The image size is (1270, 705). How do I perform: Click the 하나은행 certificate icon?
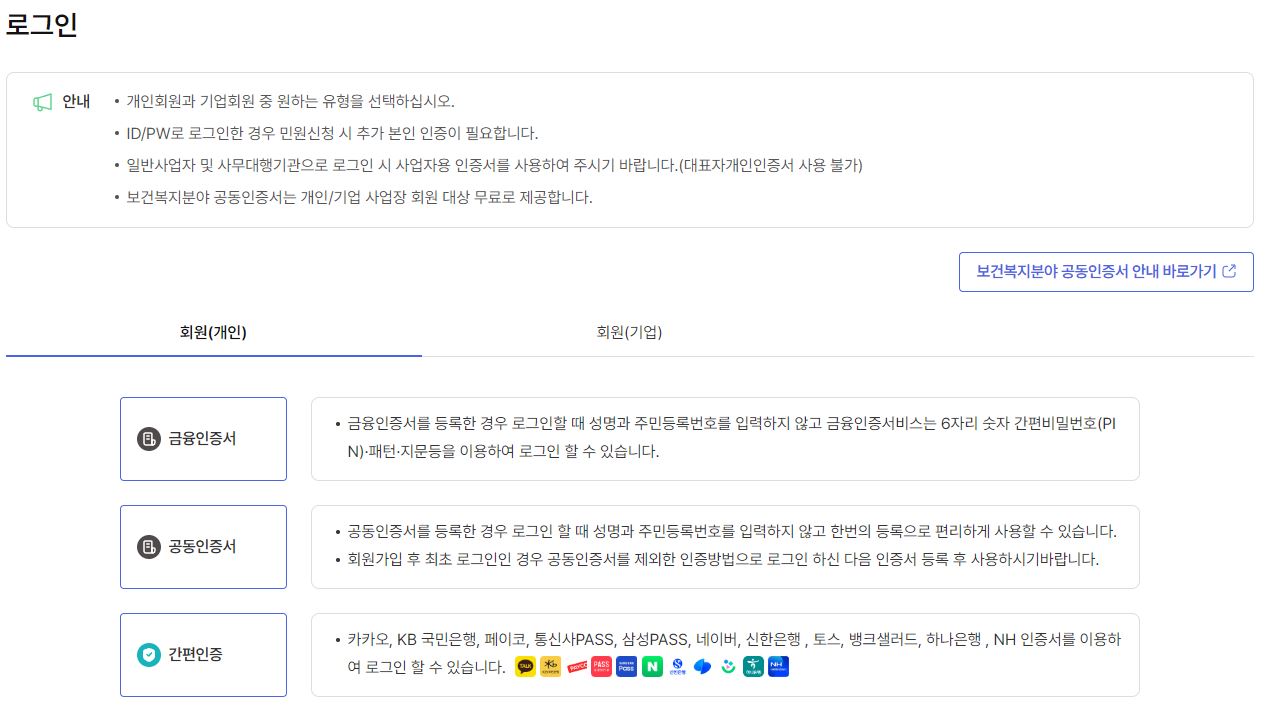pos(752,667)
